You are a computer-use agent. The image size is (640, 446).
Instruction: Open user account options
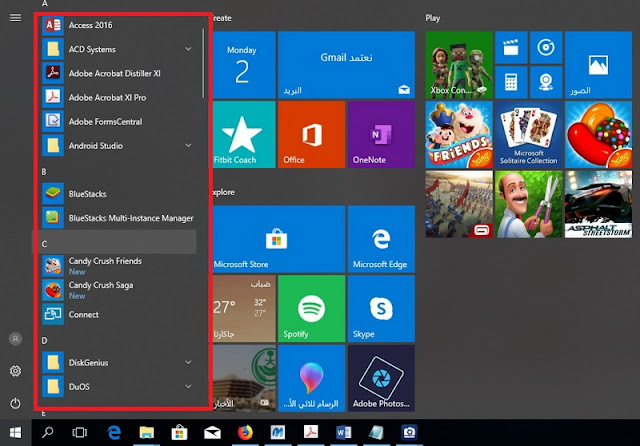pos(16,339)
